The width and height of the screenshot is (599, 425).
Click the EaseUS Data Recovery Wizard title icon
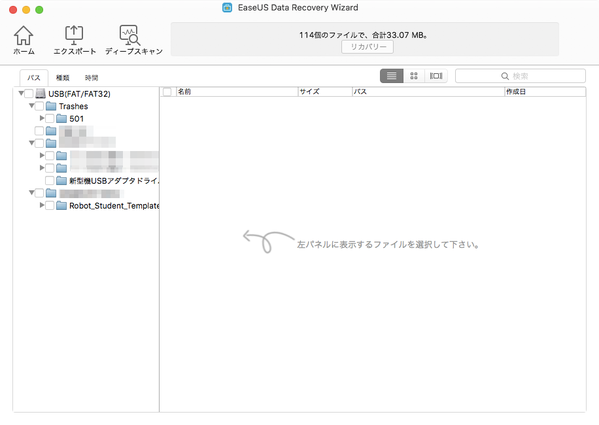coord(227,8)
